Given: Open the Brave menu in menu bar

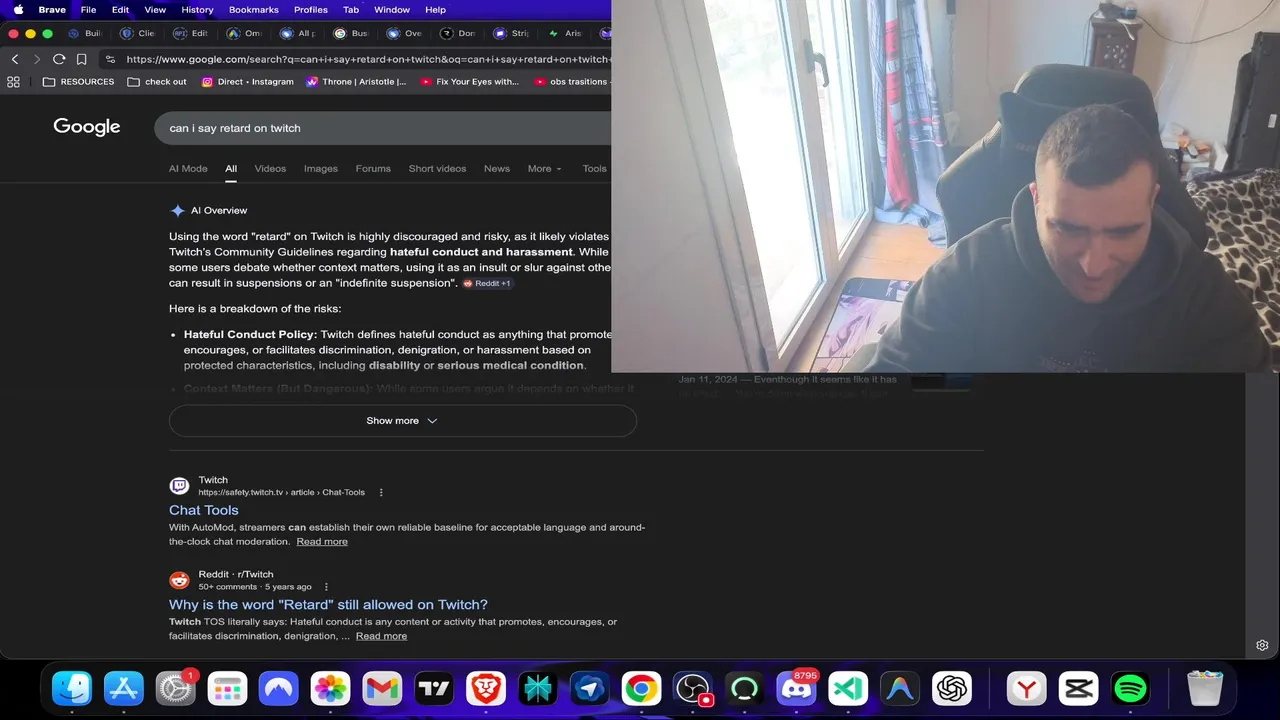Looking at the screenshot, I should click(x=52, y=9).
